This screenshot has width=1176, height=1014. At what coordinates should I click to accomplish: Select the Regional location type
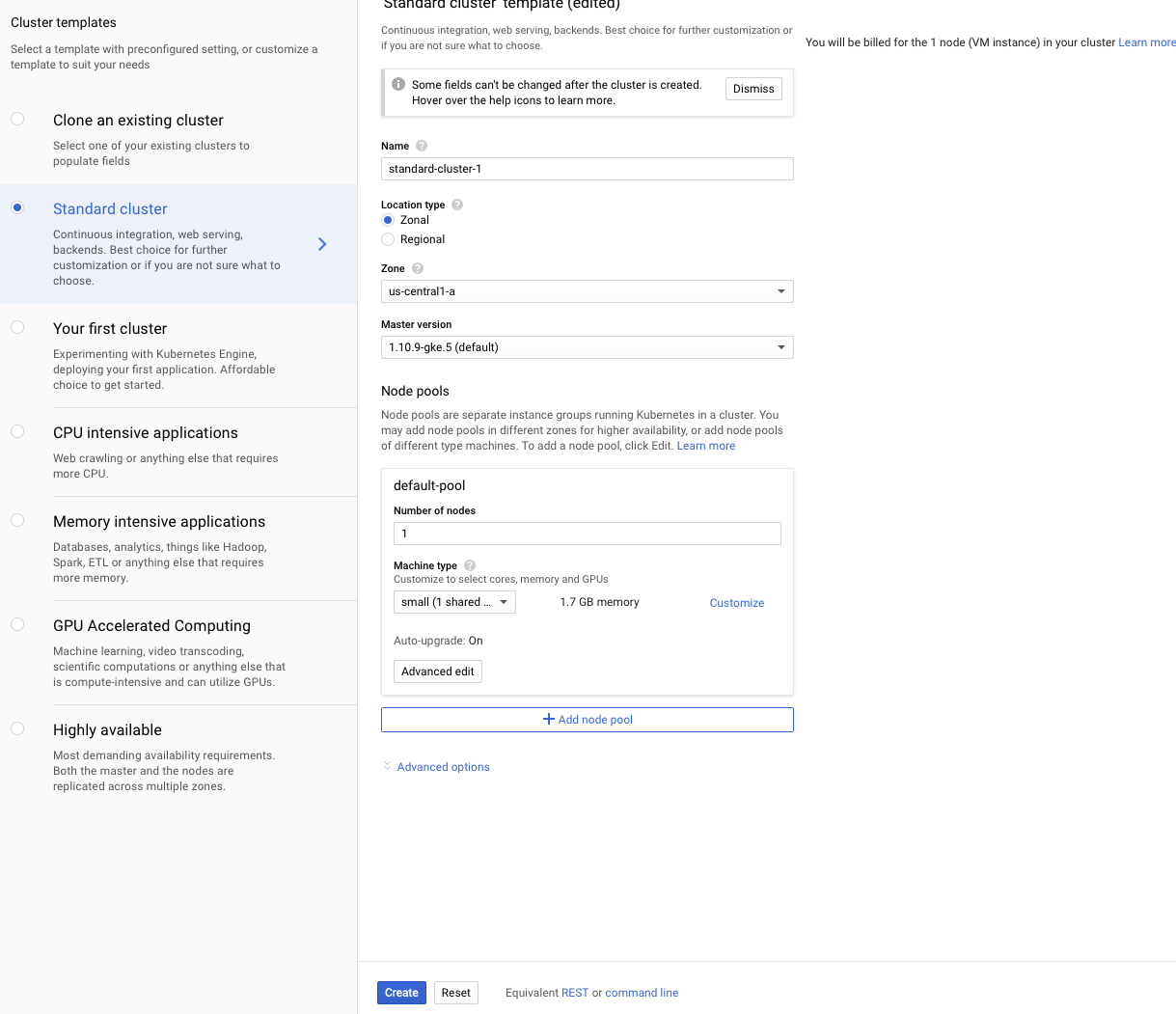388,239
